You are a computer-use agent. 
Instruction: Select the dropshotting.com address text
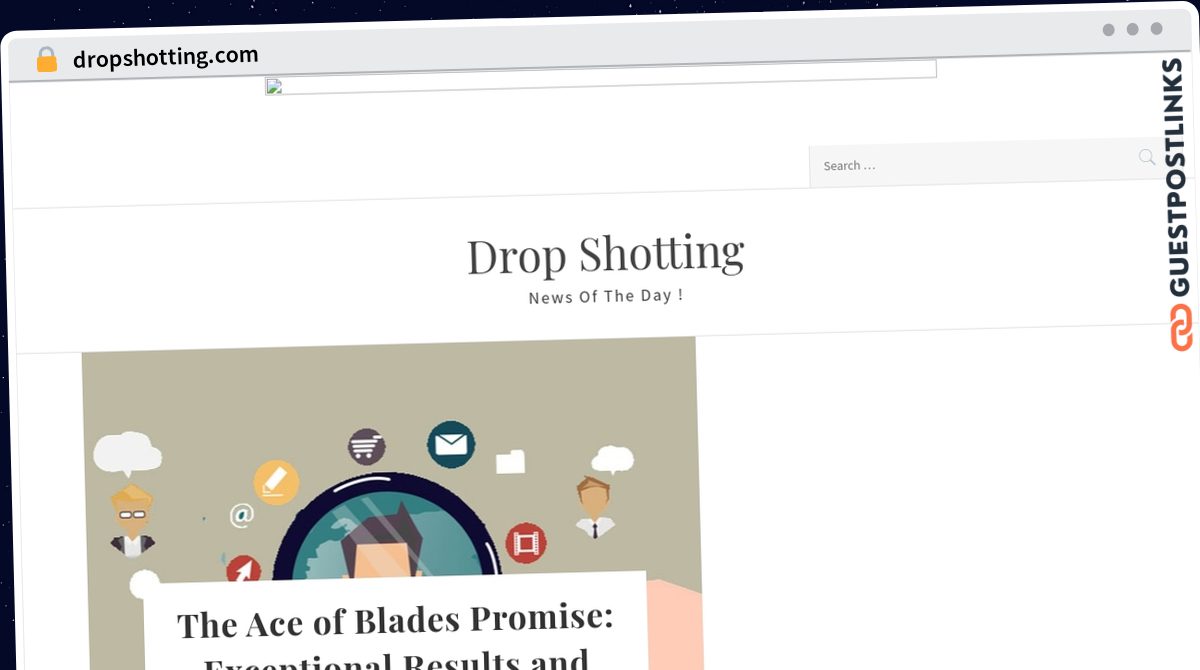pos(166,57)
